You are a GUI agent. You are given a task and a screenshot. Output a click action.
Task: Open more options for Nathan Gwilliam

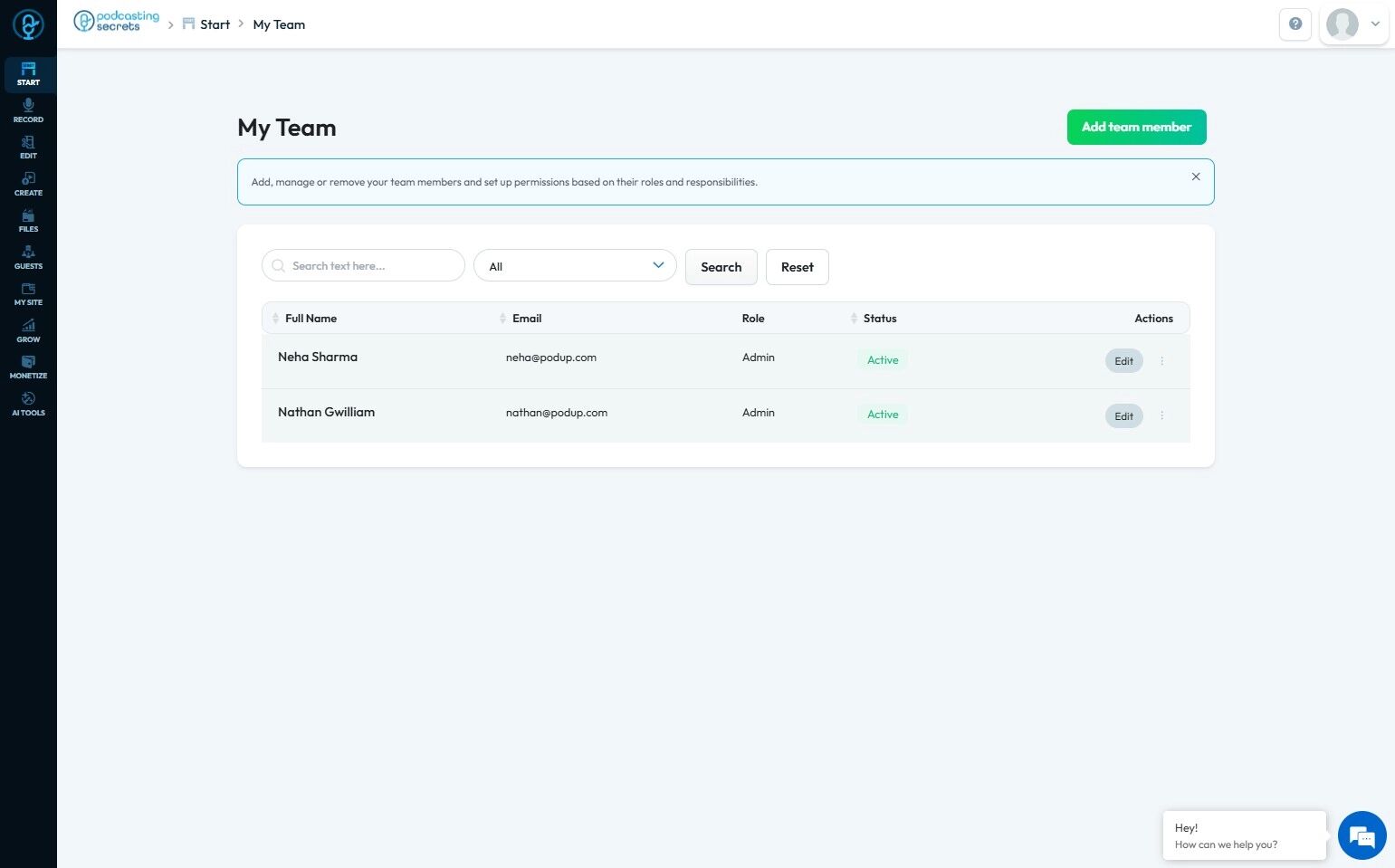pos(1162,416)
